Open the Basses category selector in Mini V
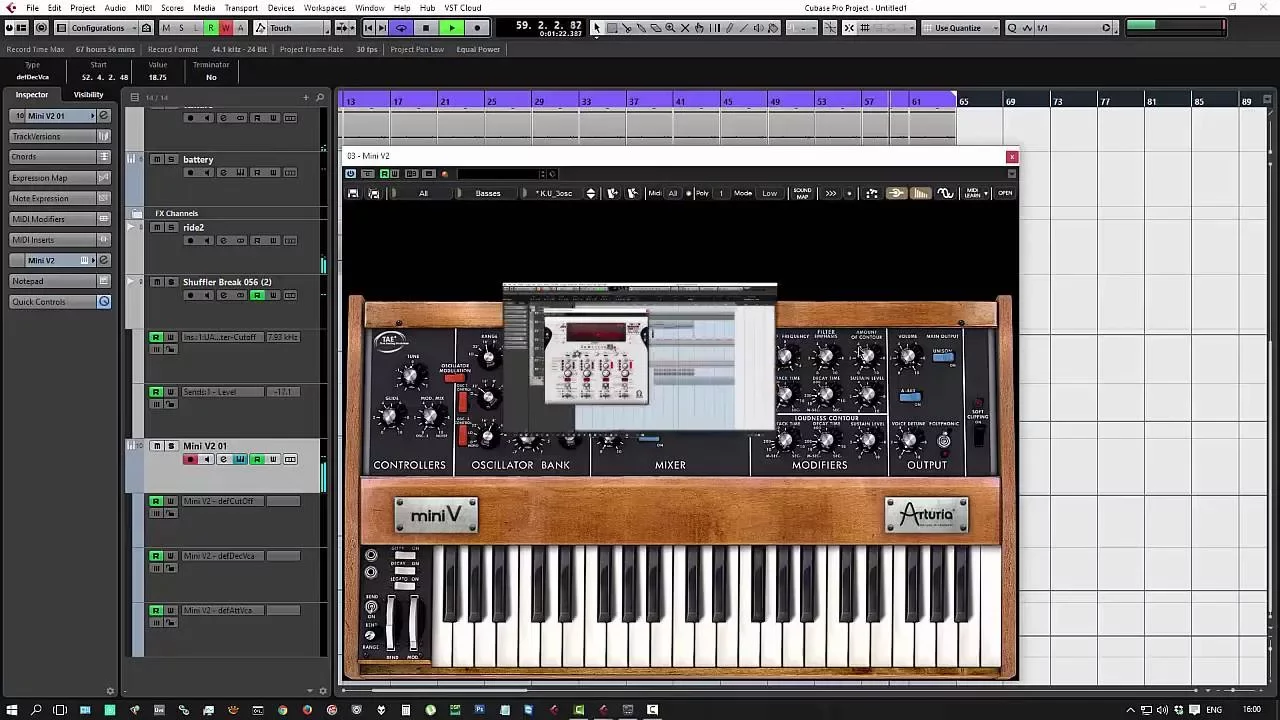 pos(488,193)
